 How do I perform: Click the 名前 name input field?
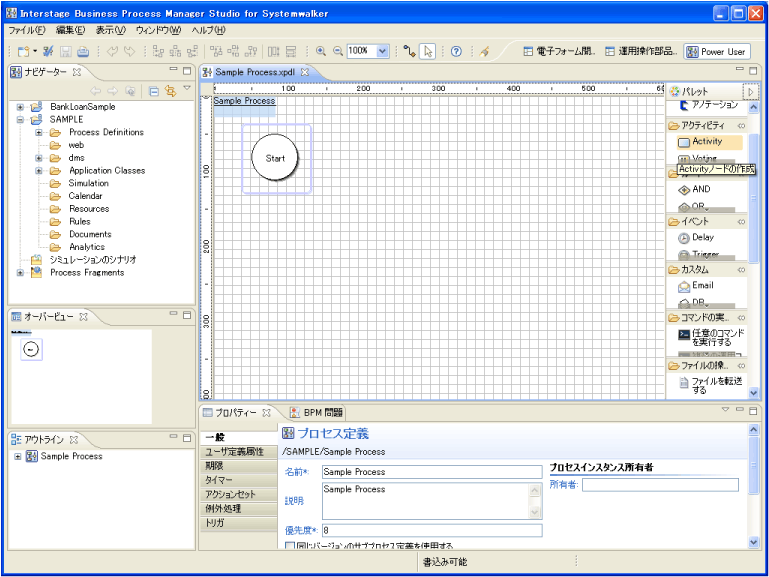[432, 472]
